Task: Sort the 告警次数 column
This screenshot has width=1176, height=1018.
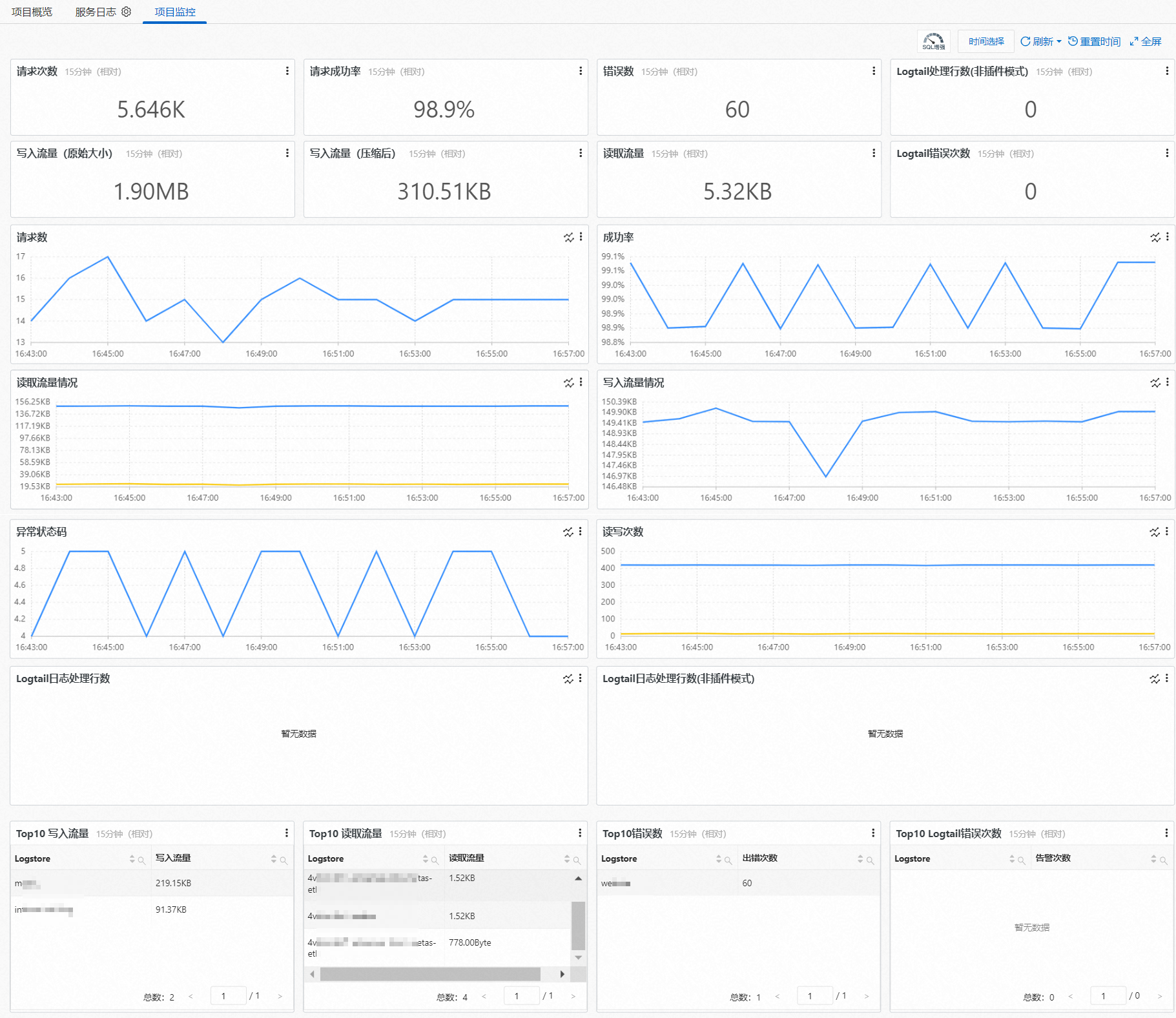Action: click(x=1153, y=859)
